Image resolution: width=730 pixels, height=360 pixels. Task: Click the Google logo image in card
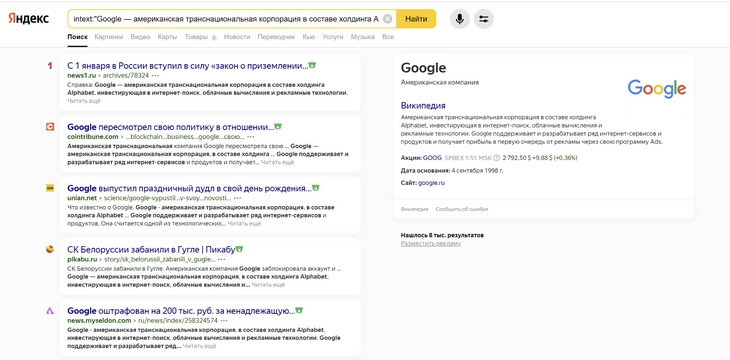tap(656, 88)
